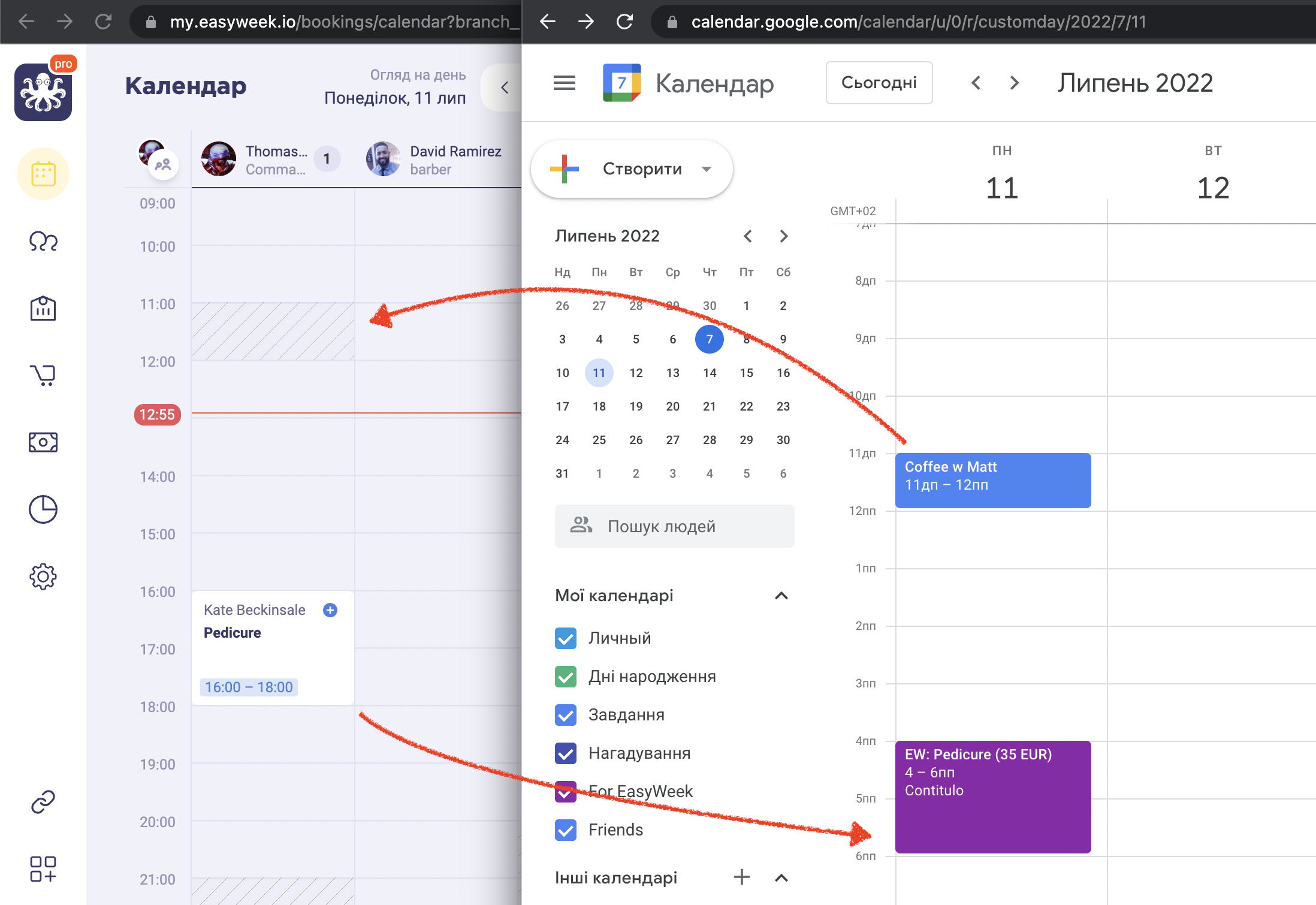Image resolution: width=1316 pixels, height=905 pixels.
Task: Open the add widgets grid icon
Action: pos(43,869)
